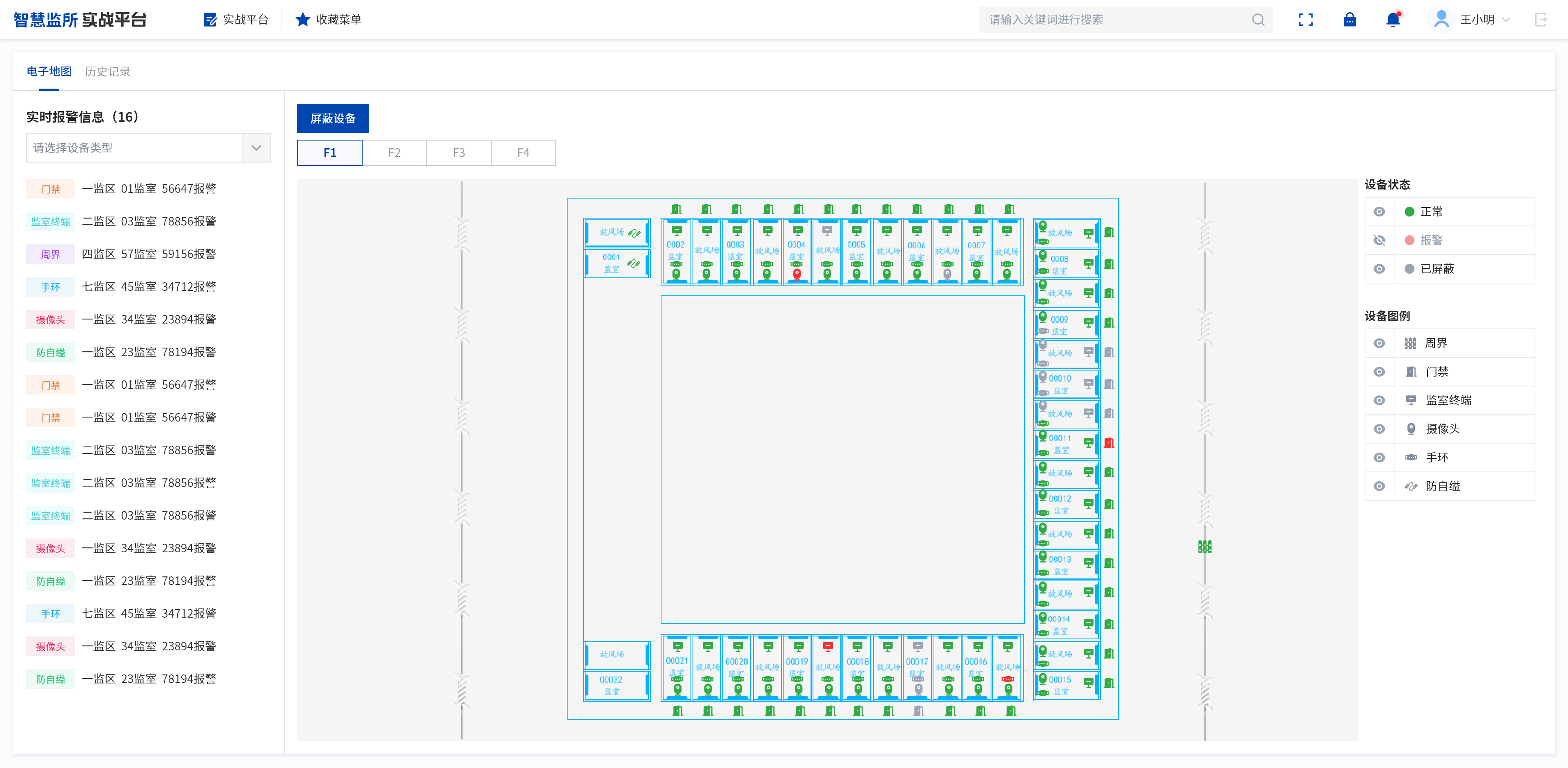Click the green perimeter fence icon on map

[1205, 546]
